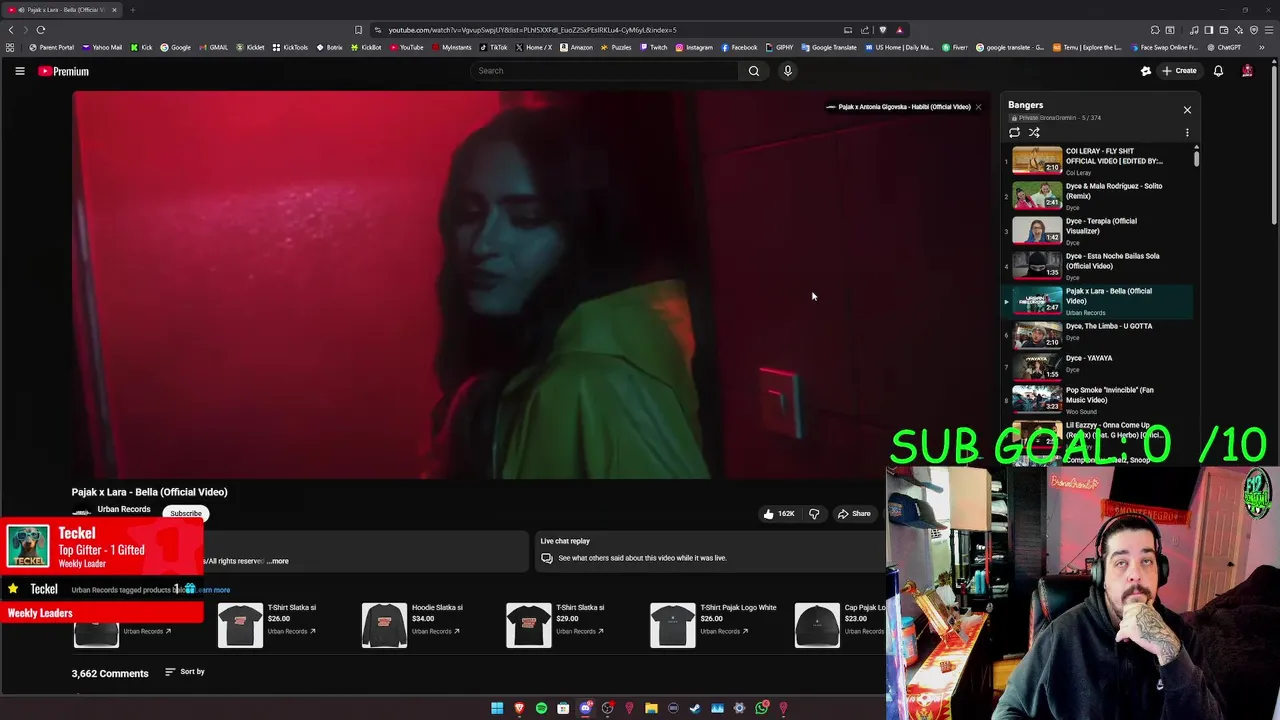Open the account avatar menu
Image resolution: width=1280 pixels, height=720 pixels.
pos(1247,71)
